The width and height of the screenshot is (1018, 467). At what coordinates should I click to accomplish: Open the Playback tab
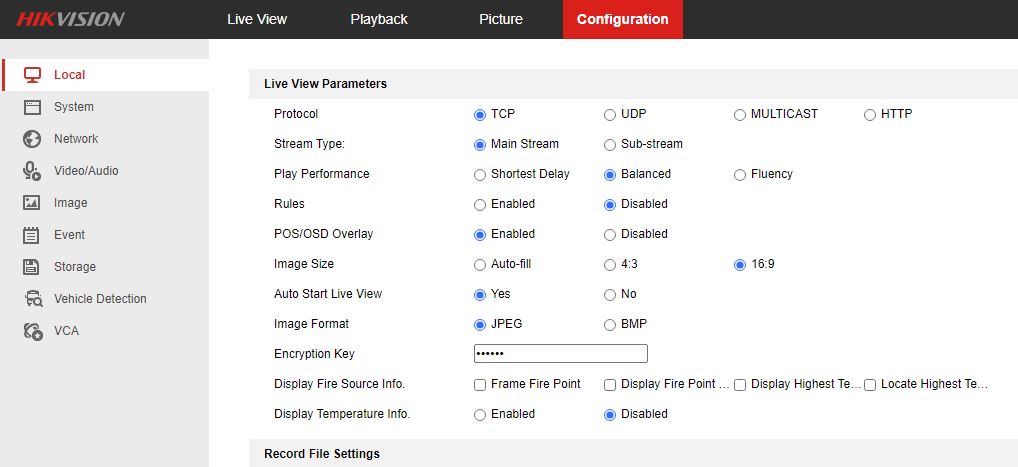coord(379,19)
